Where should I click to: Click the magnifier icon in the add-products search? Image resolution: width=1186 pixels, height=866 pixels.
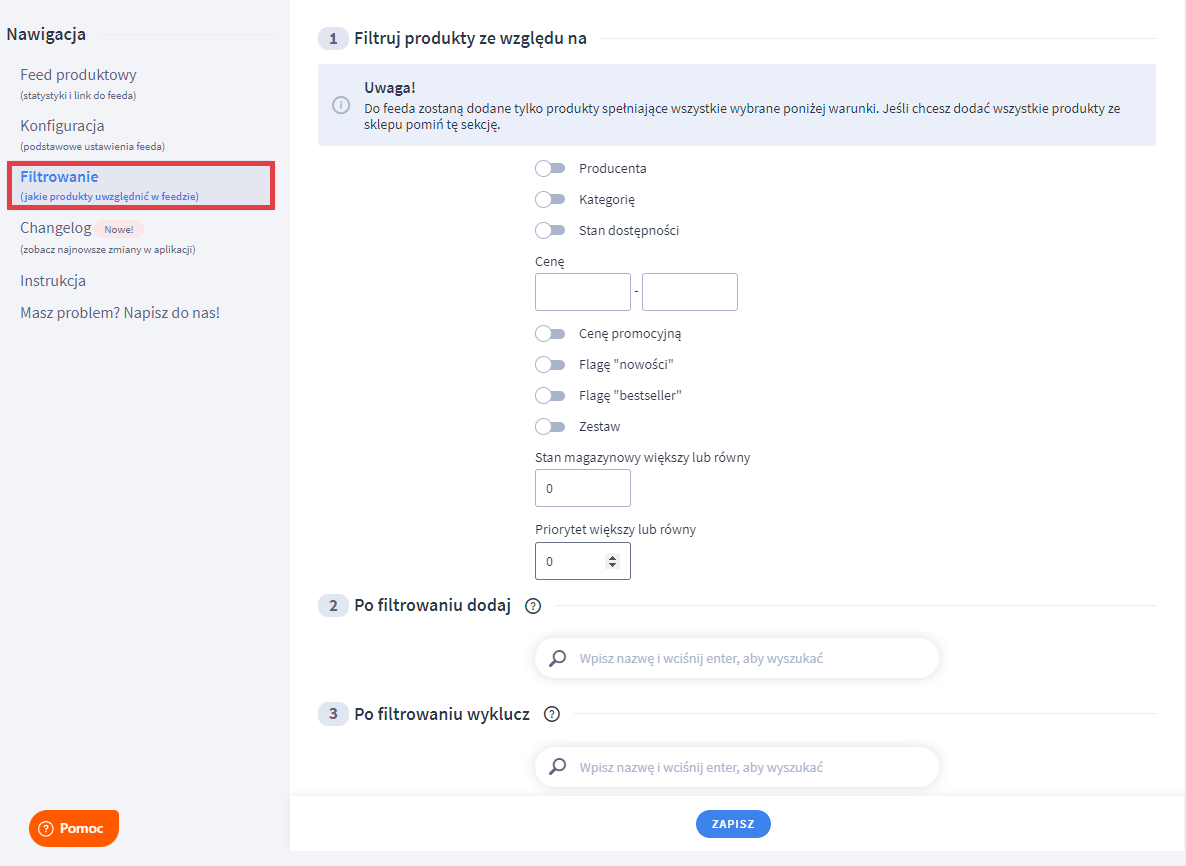click(558, 658)
